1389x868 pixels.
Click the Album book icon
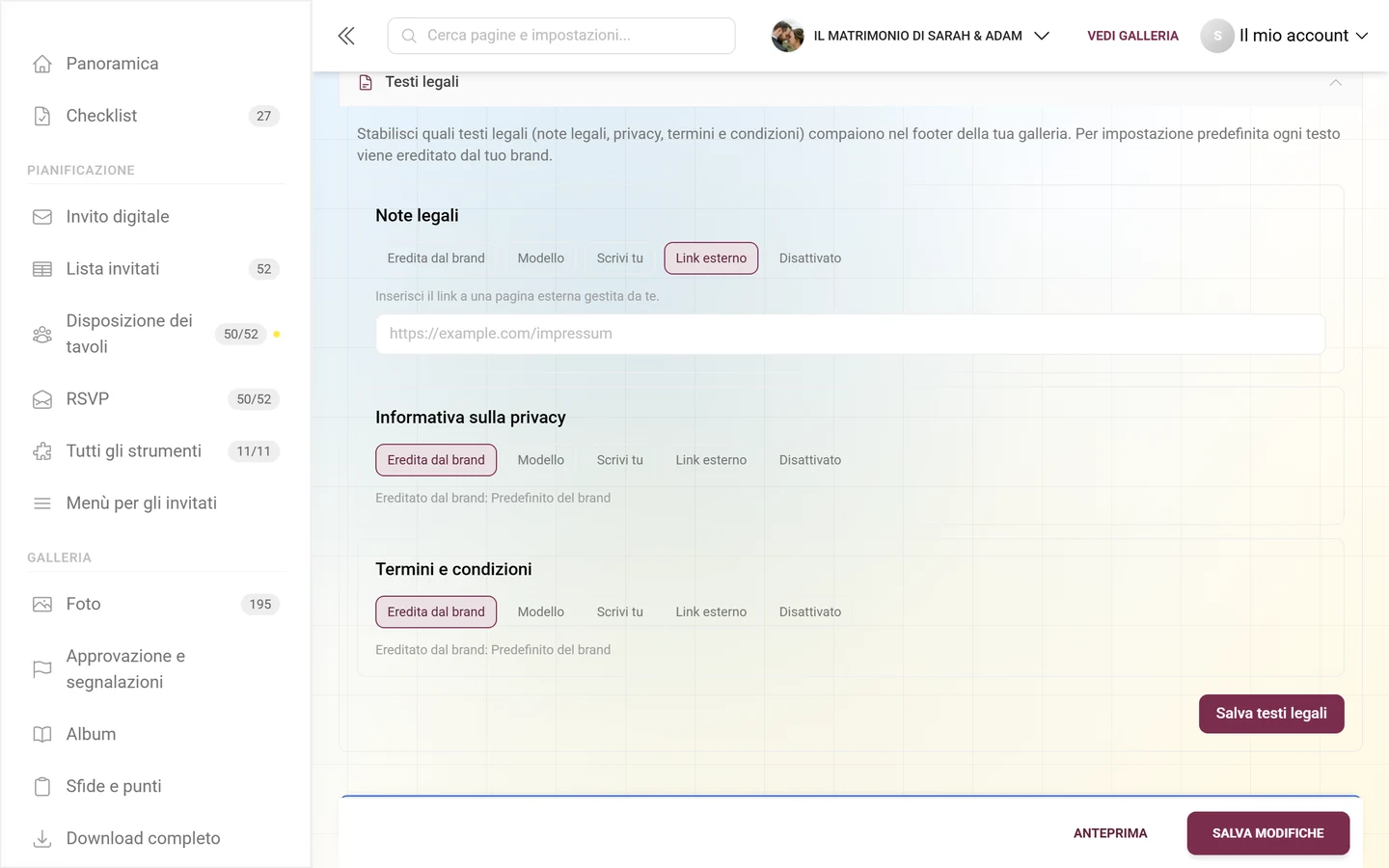click(42, 735)
